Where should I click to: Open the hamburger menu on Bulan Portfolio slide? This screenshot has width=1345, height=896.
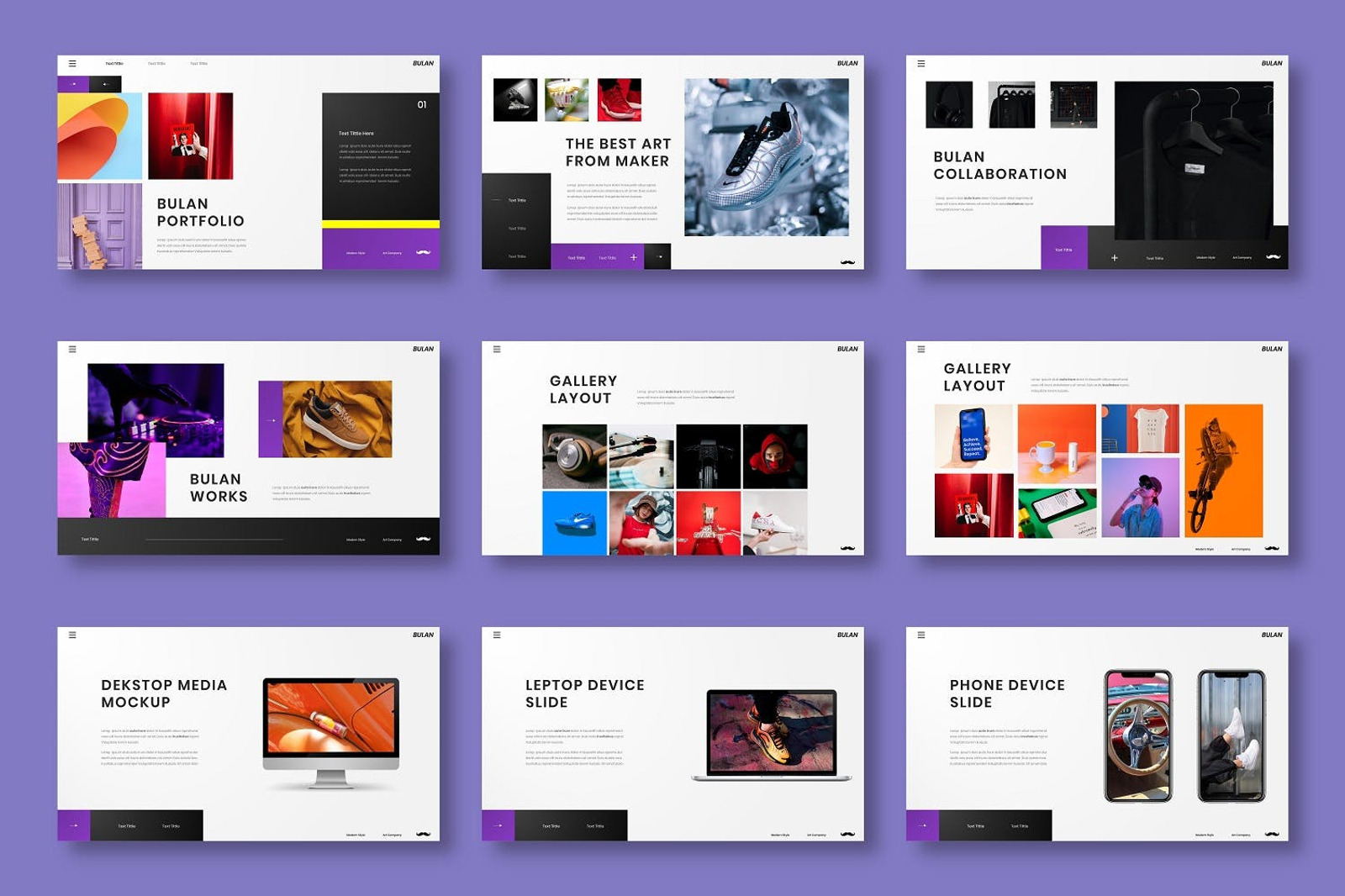[x=72, y=63]
